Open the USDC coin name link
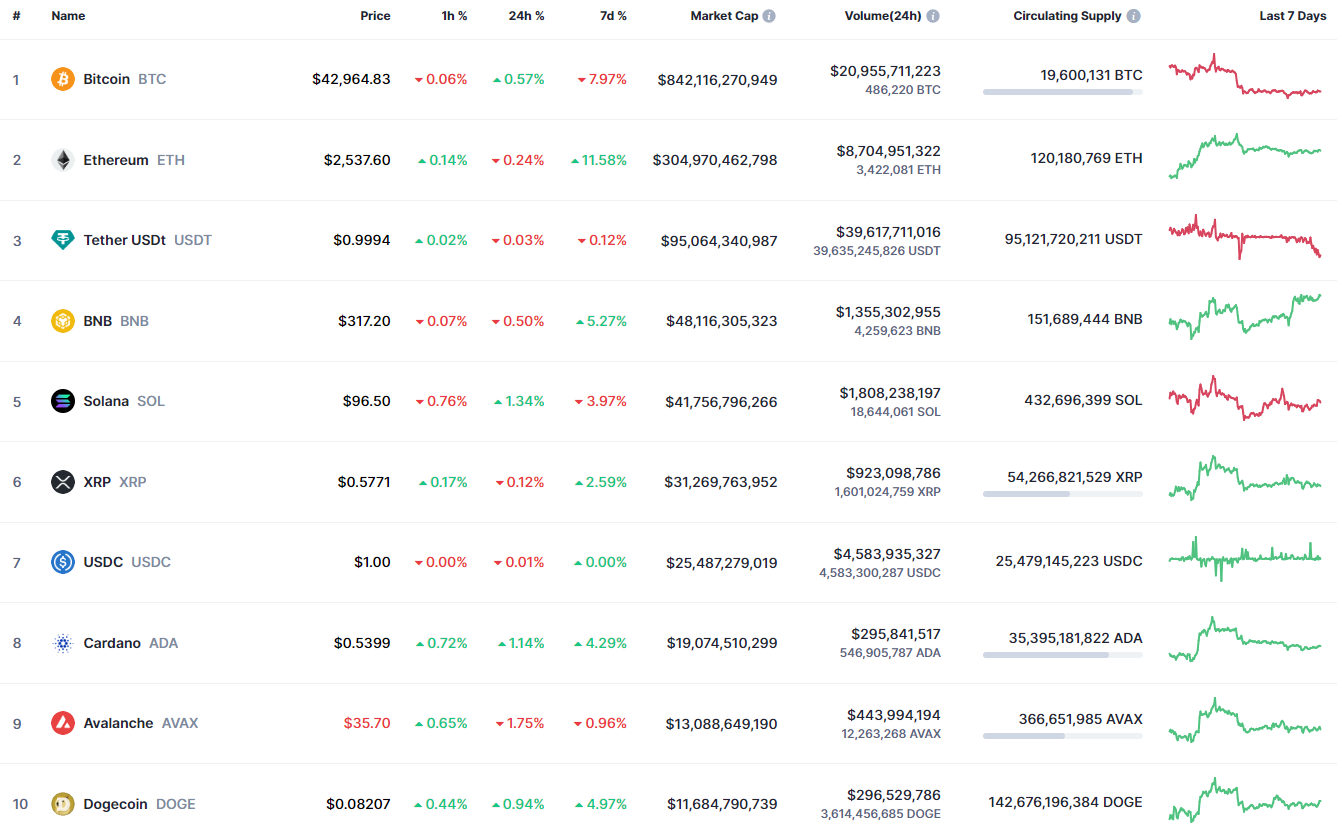1342x834 pixels. click(103, 562)
